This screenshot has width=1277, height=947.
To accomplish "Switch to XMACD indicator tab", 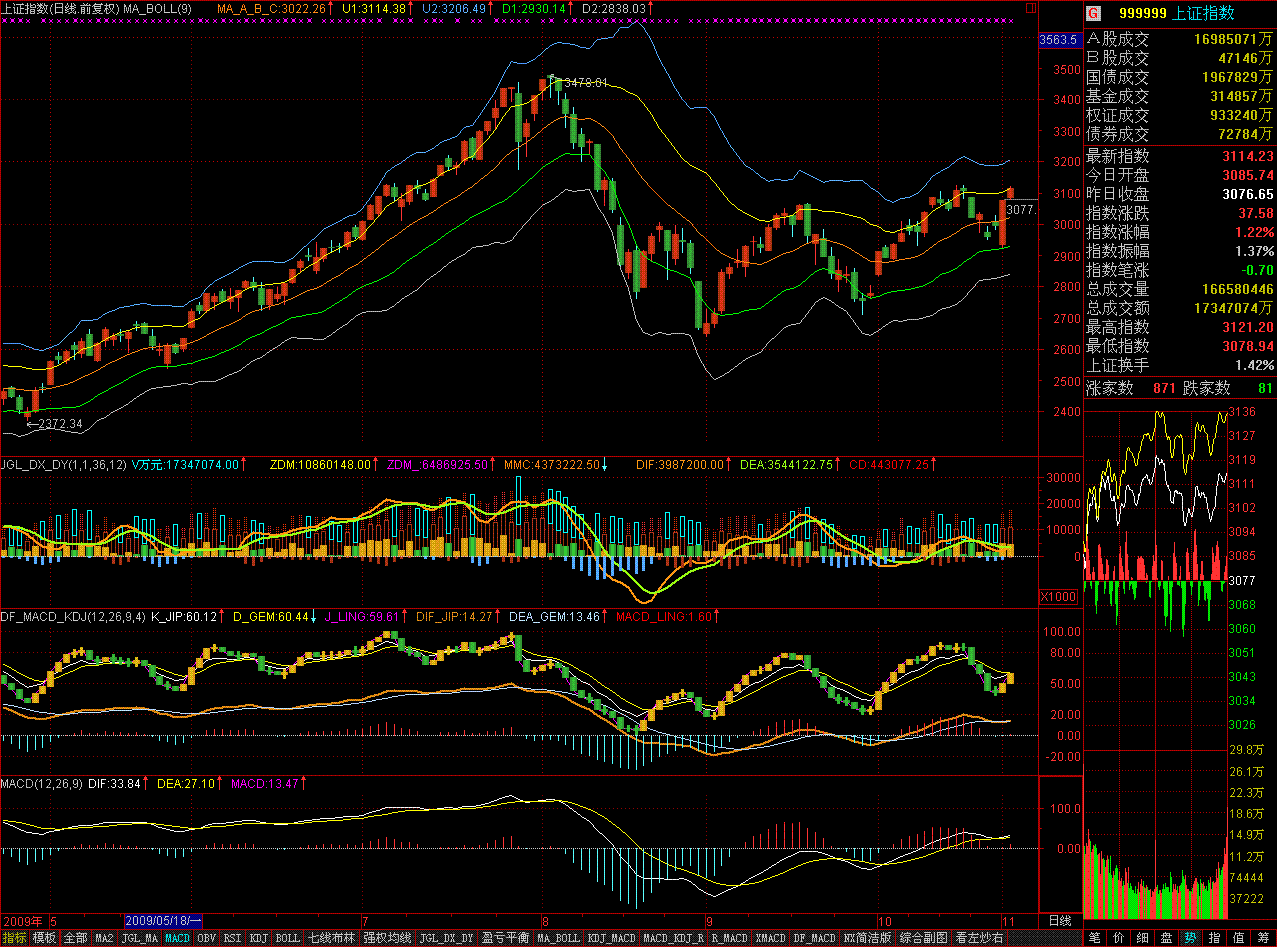I will (x=770, y=938).
